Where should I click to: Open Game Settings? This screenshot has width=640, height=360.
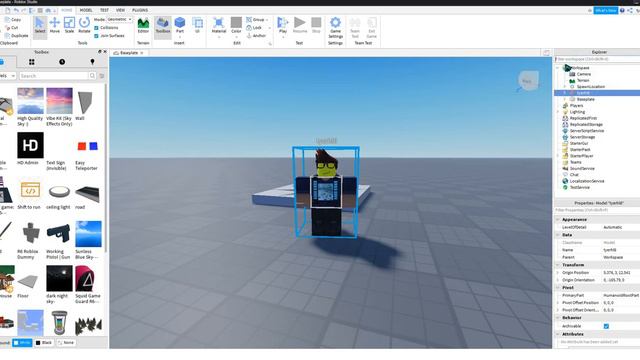pyautogui.click(x=335, y=27)
